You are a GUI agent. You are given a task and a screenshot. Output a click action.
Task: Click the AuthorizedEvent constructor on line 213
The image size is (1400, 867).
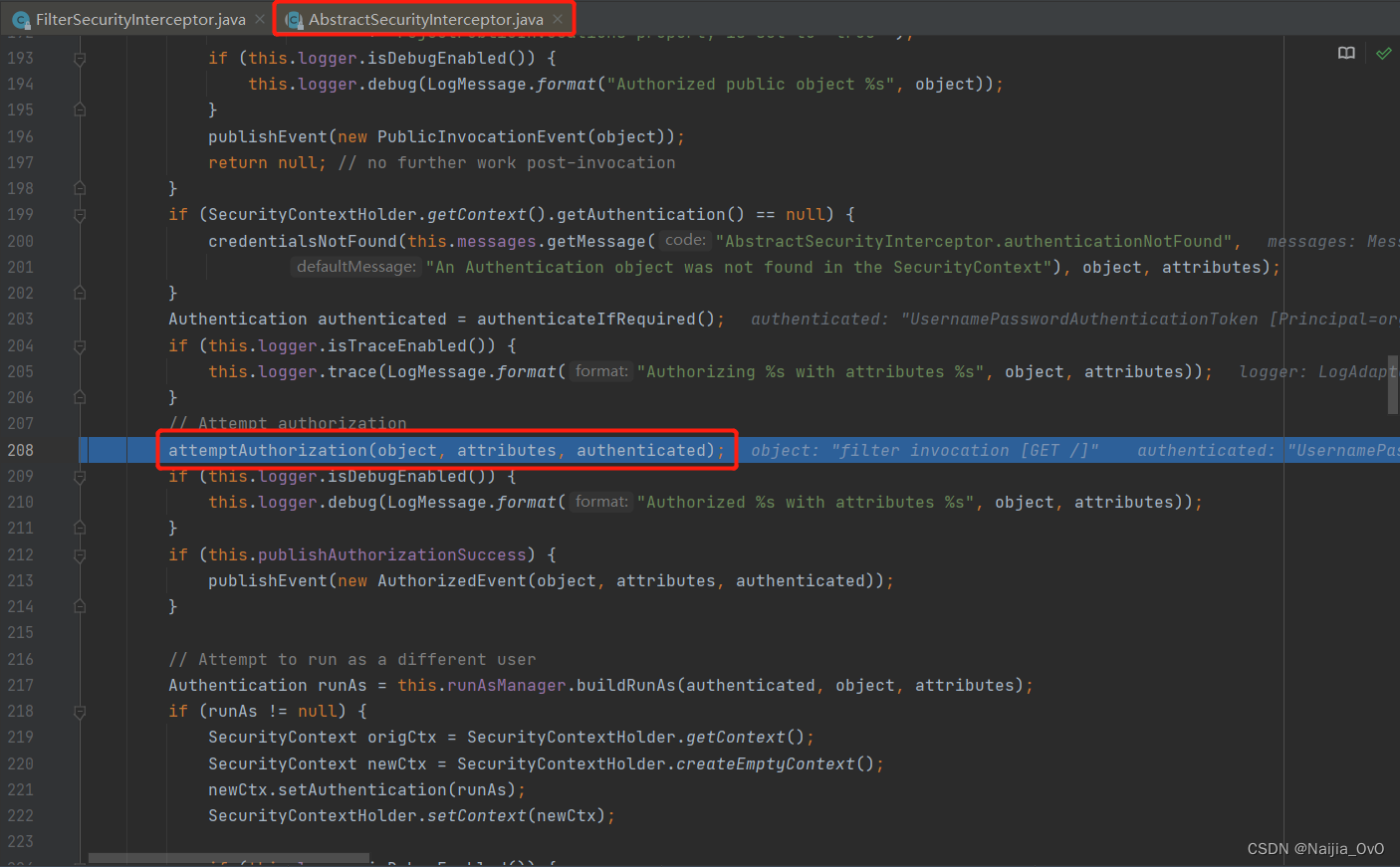(451, 580)
